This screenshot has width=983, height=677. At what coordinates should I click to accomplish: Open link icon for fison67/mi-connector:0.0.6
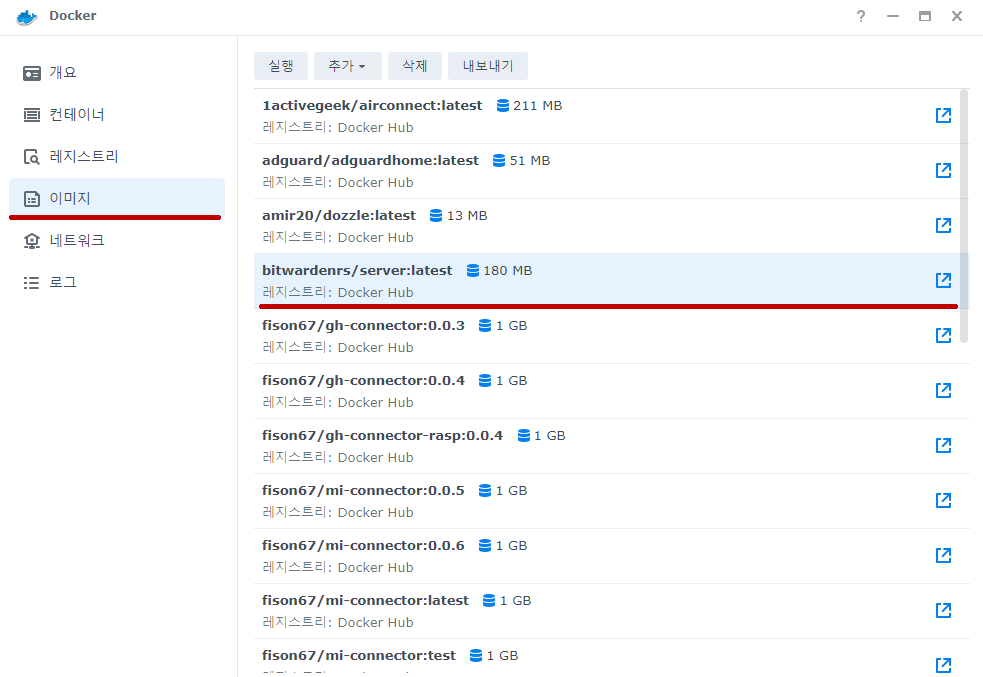(944, 555)
